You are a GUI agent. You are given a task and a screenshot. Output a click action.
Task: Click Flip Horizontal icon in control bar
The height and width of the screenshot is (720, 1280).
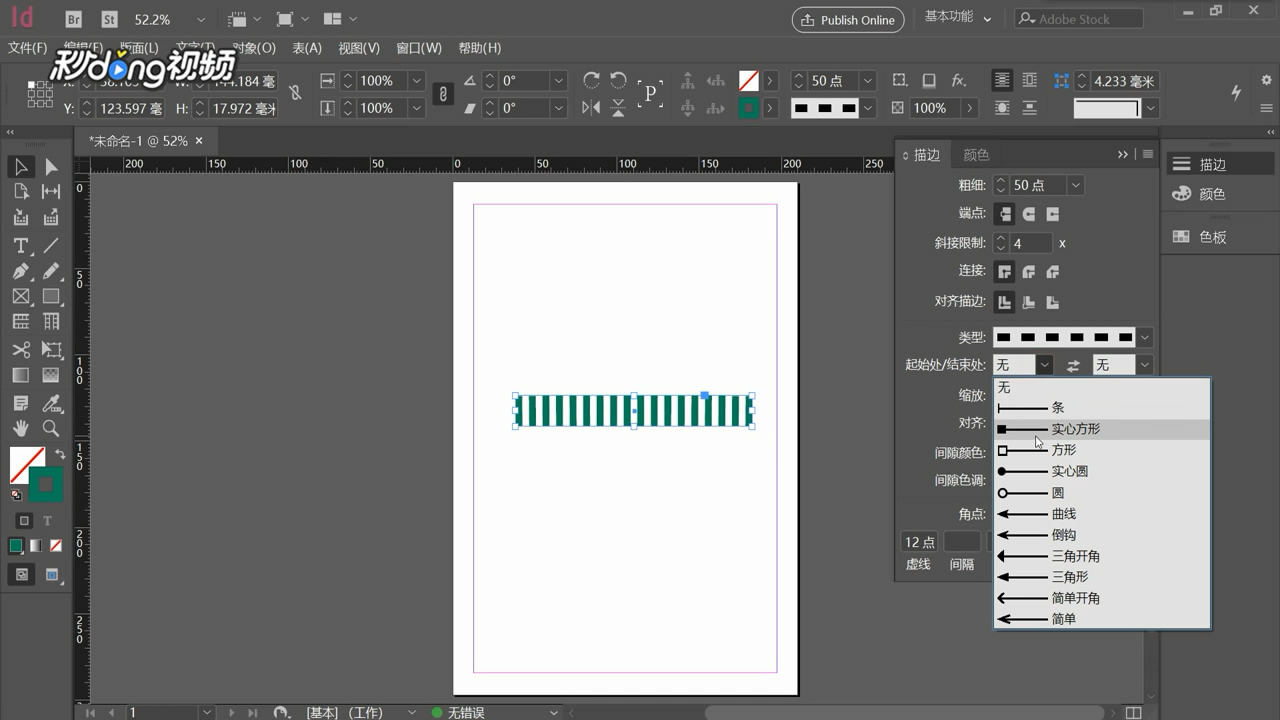click(x=591, y=108)
